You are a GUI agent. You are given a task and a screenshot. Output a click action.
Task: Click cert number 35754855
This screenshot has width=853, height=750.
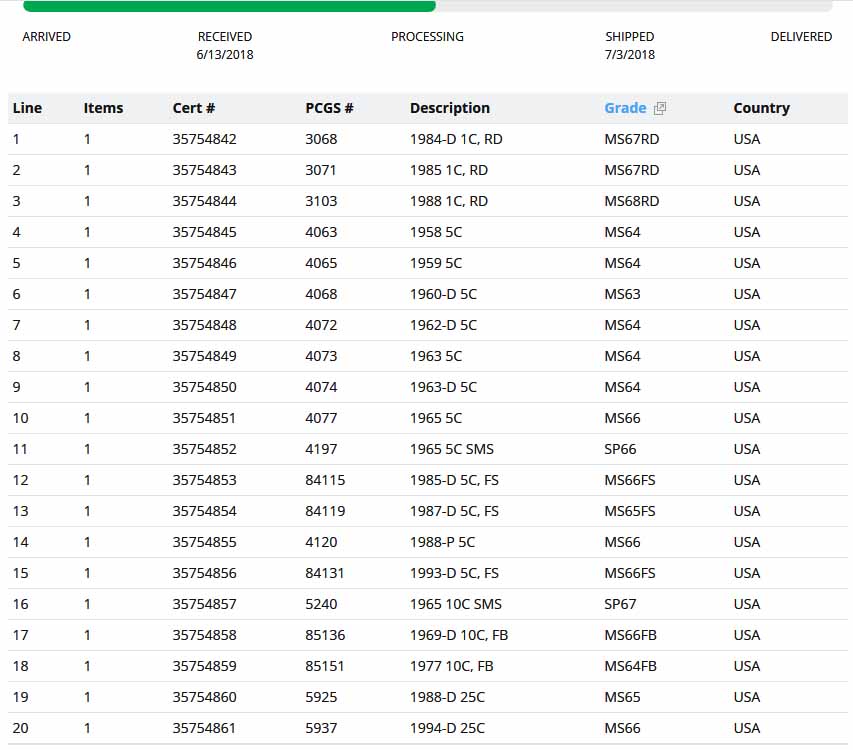205,542
